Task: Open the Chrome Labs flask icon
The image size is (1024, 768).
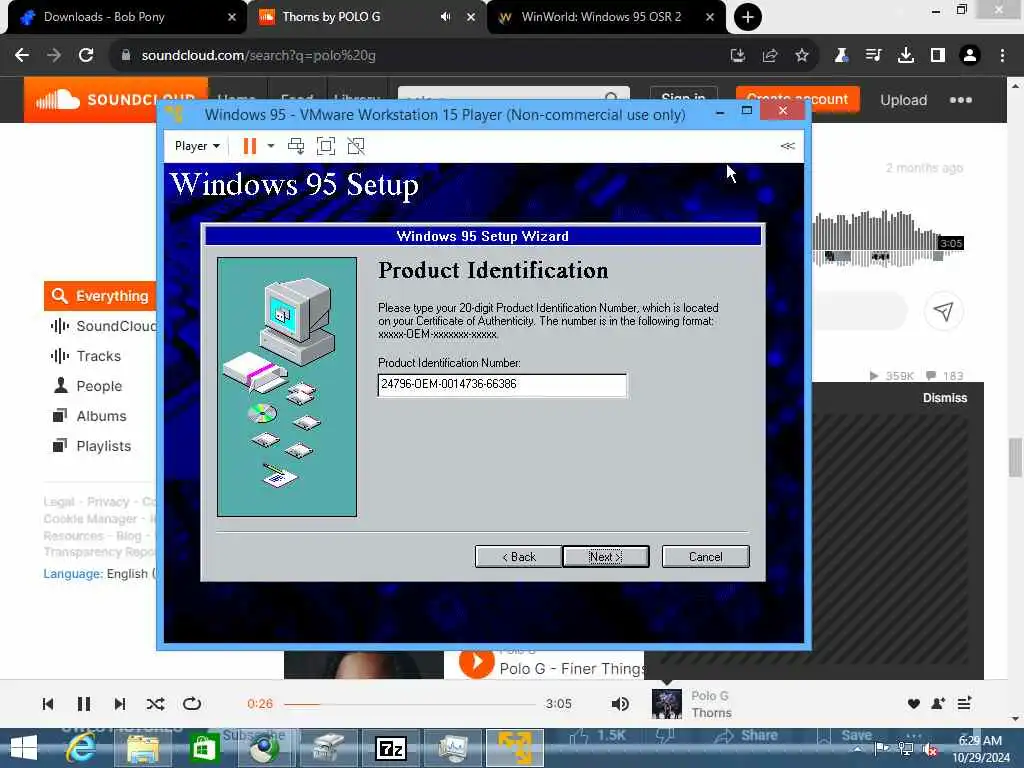Action: tap(841, 56)
